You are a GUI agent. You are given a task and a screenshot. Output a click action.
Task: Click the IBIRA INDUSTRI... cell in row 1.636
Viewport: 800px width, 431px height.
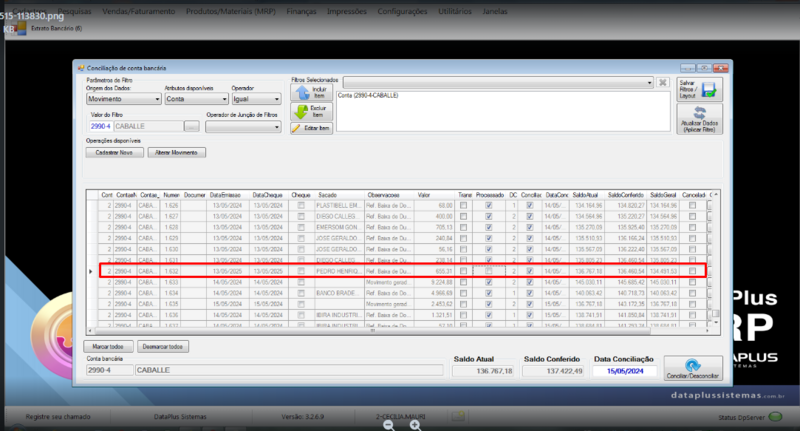[x=340, y=315]
